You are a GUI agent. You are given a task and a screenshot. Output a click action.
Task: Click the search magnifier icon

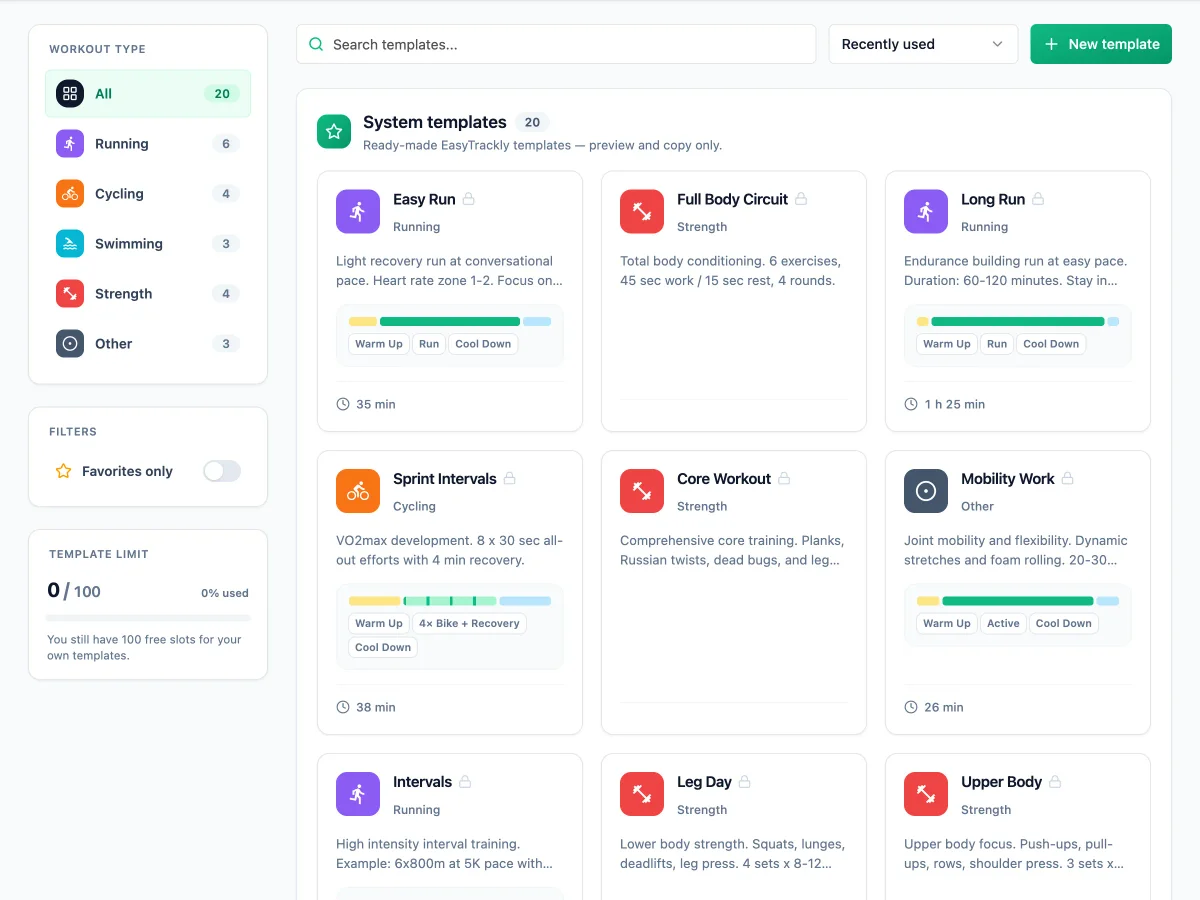316,44
